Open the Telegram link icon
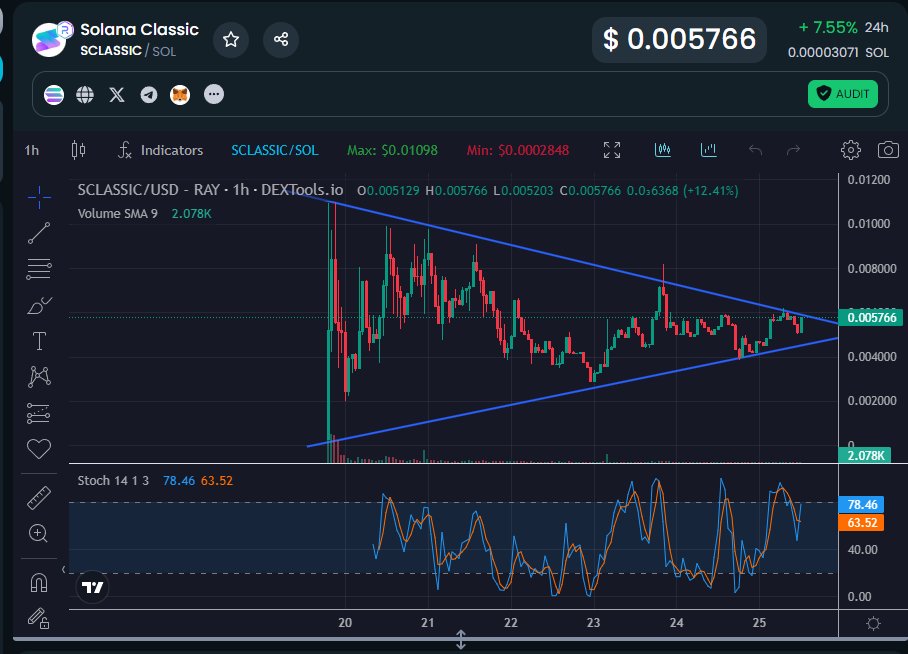The height and width of the screenshot is (654, 908). click(149, 94)
